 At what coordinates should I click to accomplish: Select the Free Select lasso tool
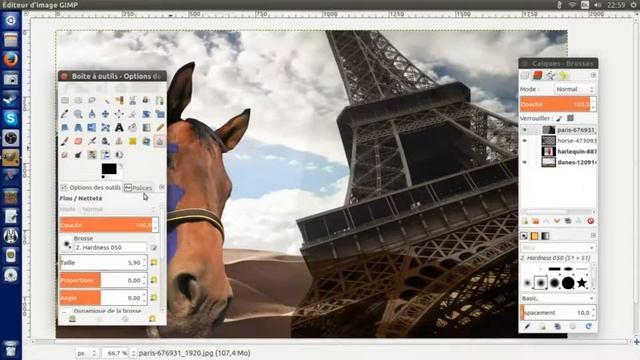92,100
